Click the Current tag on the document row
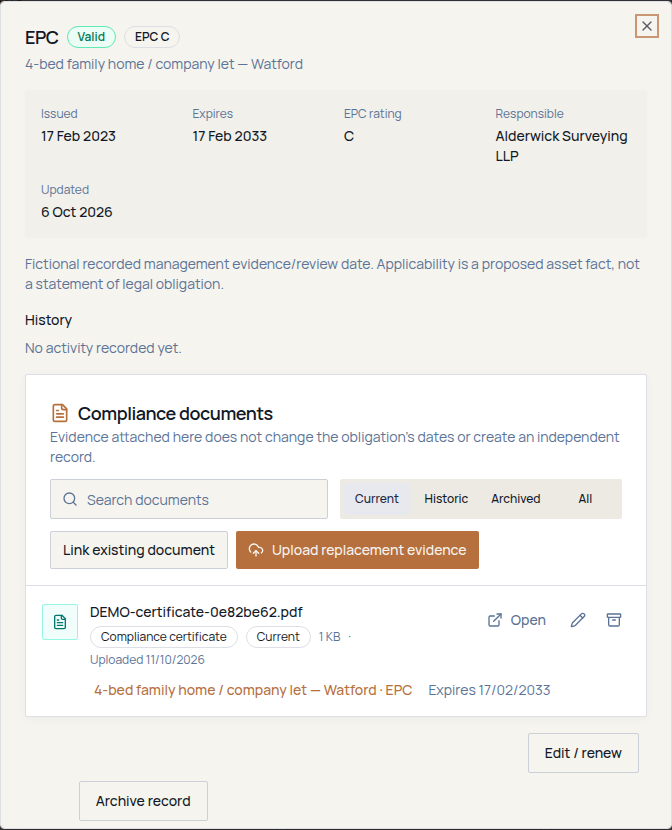Image resolution: width=672 pixels, height=830 pixels. pyautogui.click(x=278, y=637)
